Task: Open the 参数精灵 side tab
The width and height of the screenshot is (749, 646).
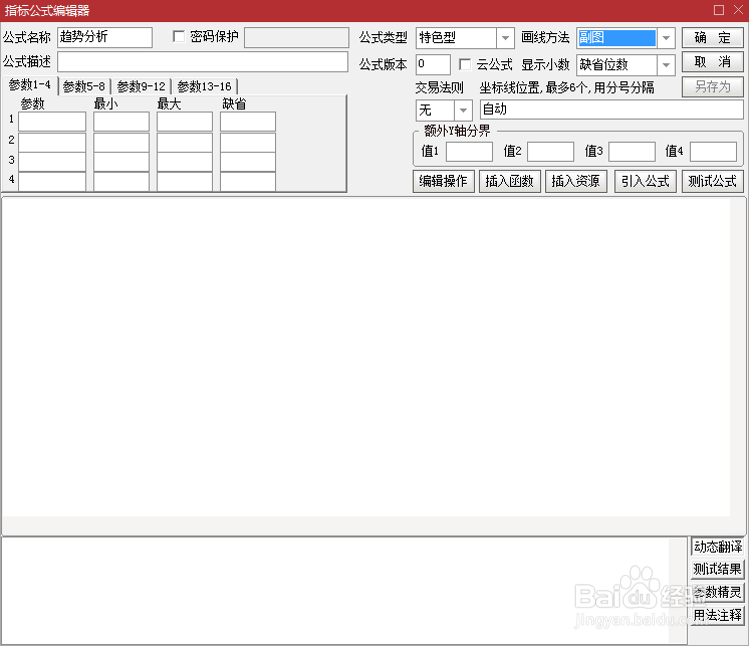Action: pos(717,592)
